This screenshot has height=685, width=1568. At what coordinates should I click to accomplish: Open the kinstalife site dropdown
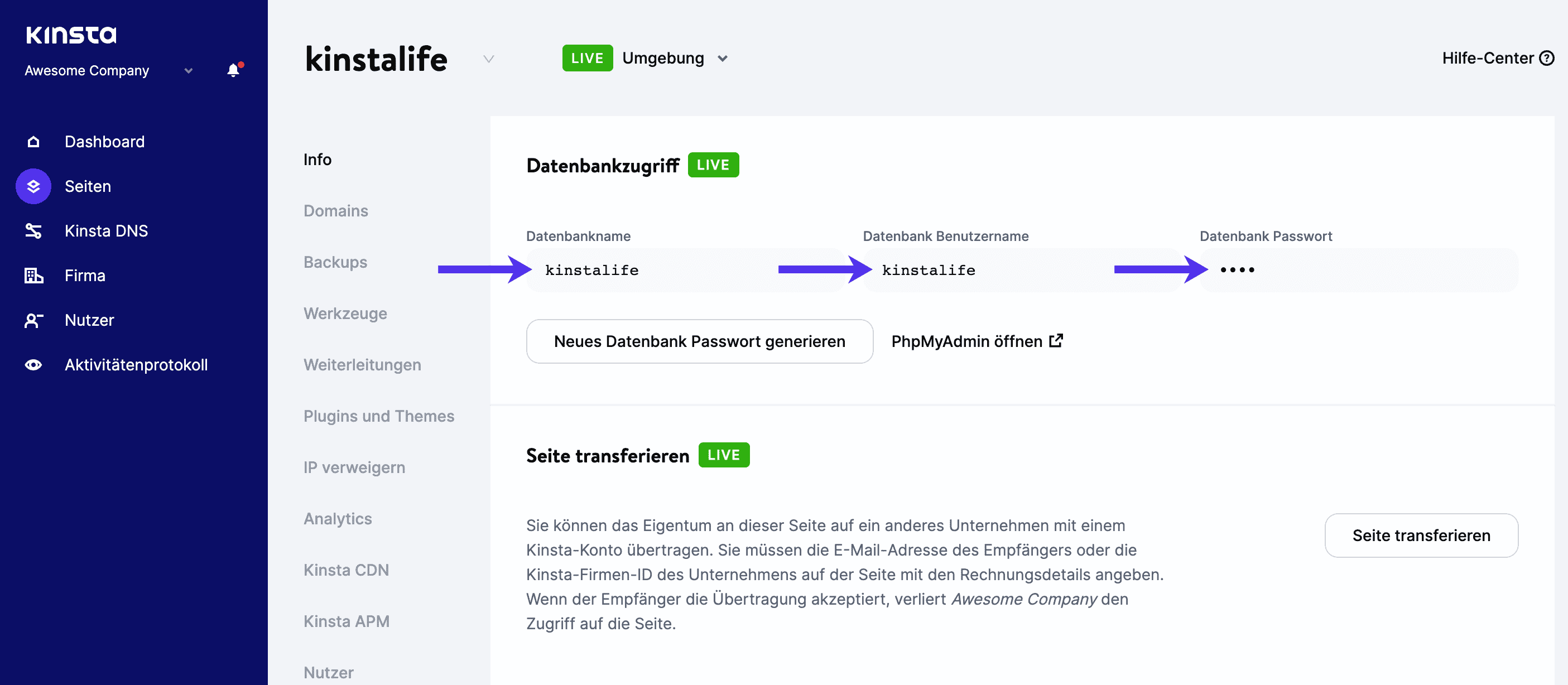pyautogui.click(x=488, y=59)
